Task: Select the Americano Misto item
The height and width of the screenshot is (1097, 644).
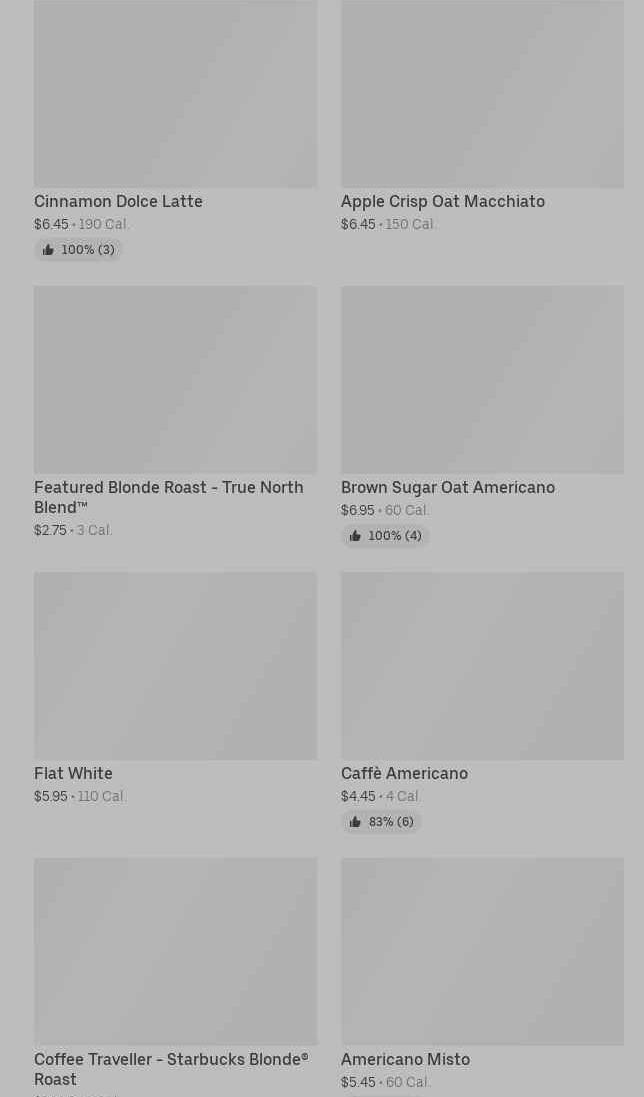Action: click(405, 1060)
